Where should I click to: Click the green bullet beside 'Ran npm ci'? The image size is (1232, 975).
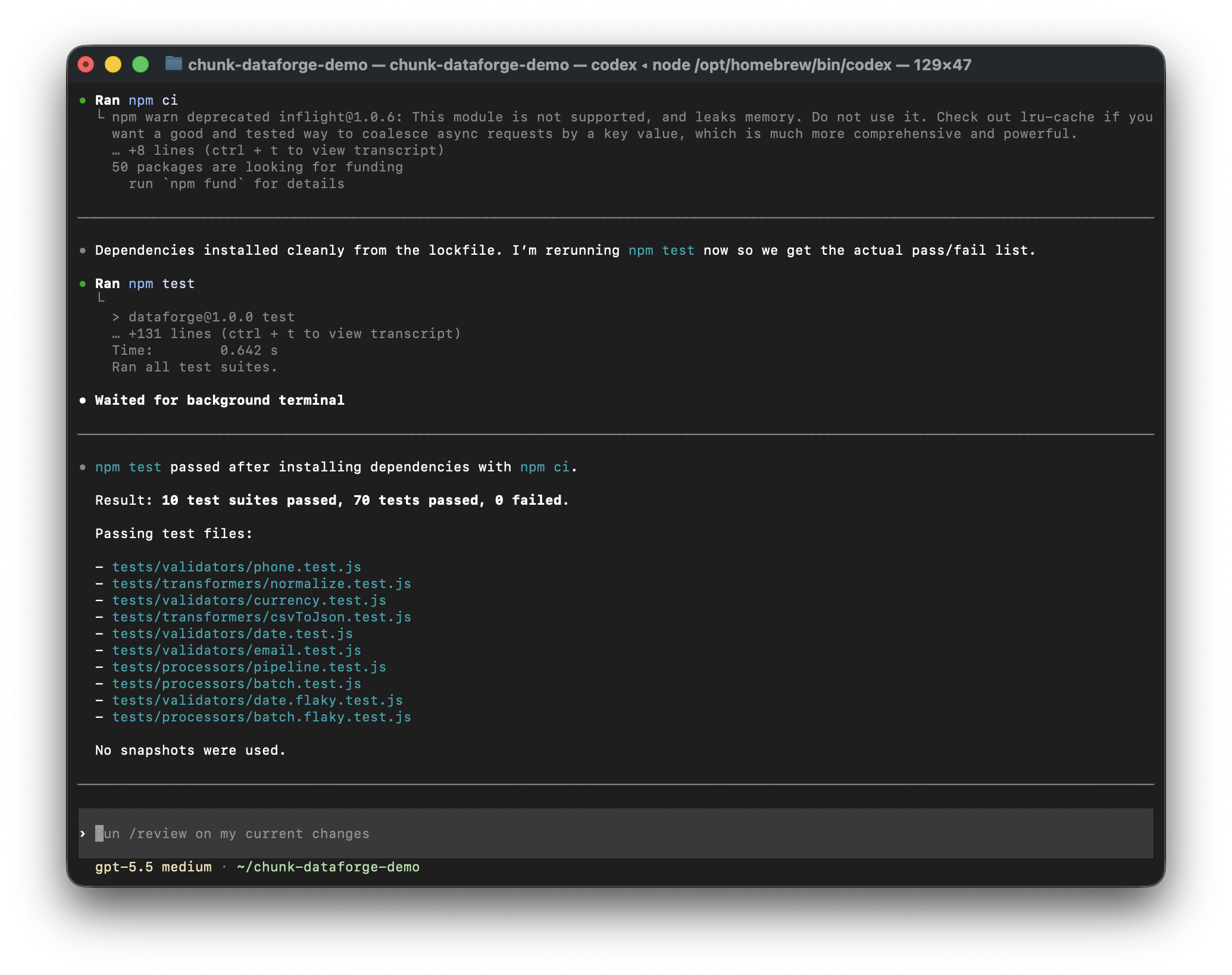83,100
